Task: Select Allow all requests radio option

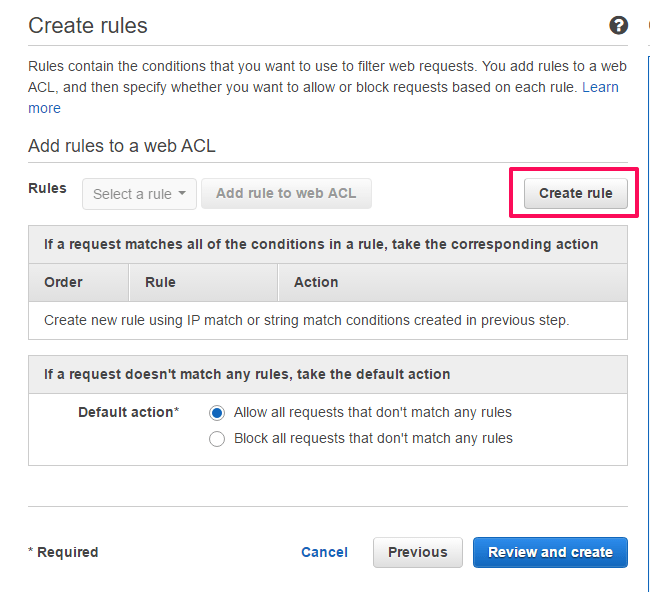Action: pos(217,412)
